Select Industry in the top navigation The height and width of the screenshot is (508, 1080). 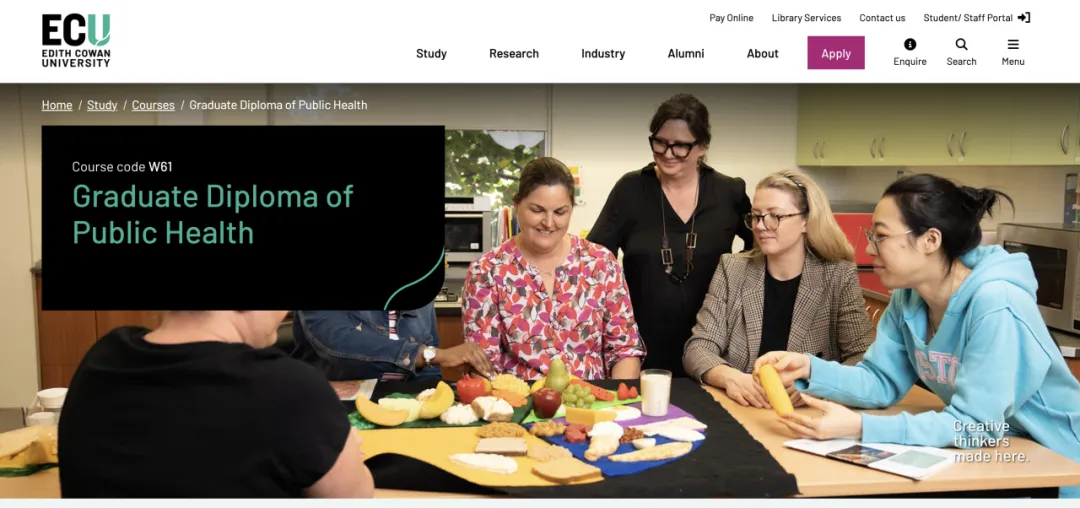click(x=603, y=54)
